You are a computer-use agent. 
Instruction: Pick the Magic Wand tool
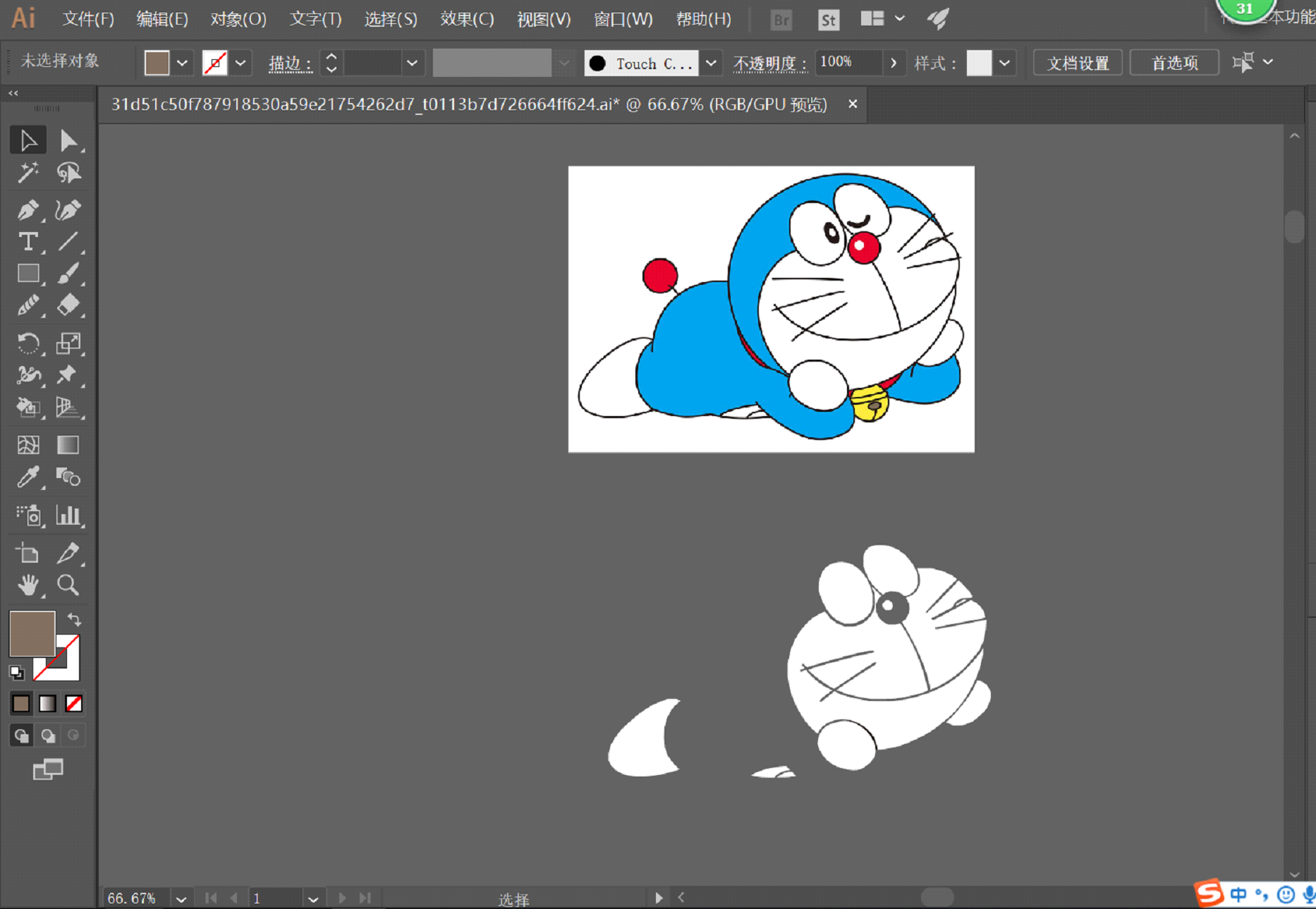pyautogui.click(x=28, y=173)
